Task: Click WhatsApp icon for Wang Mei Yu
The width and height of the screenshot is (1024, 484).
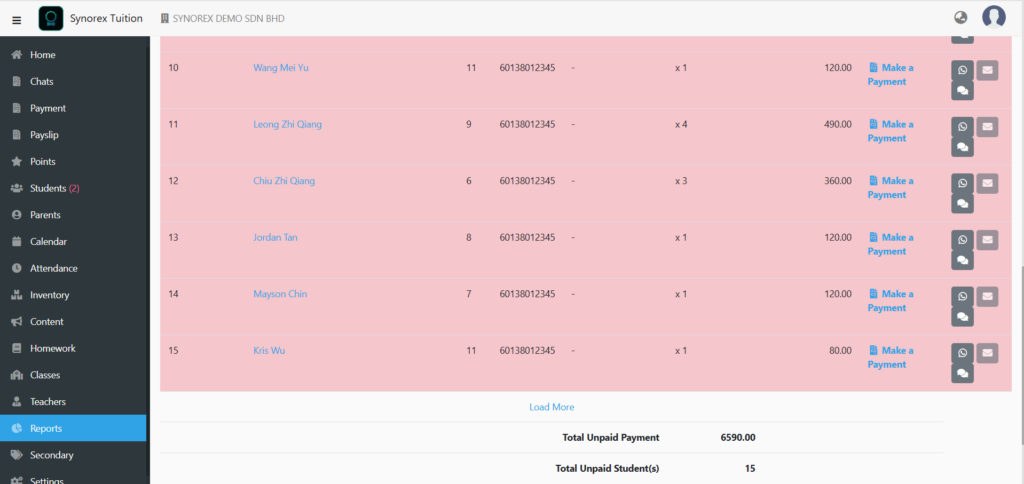Action: point(963,71)
